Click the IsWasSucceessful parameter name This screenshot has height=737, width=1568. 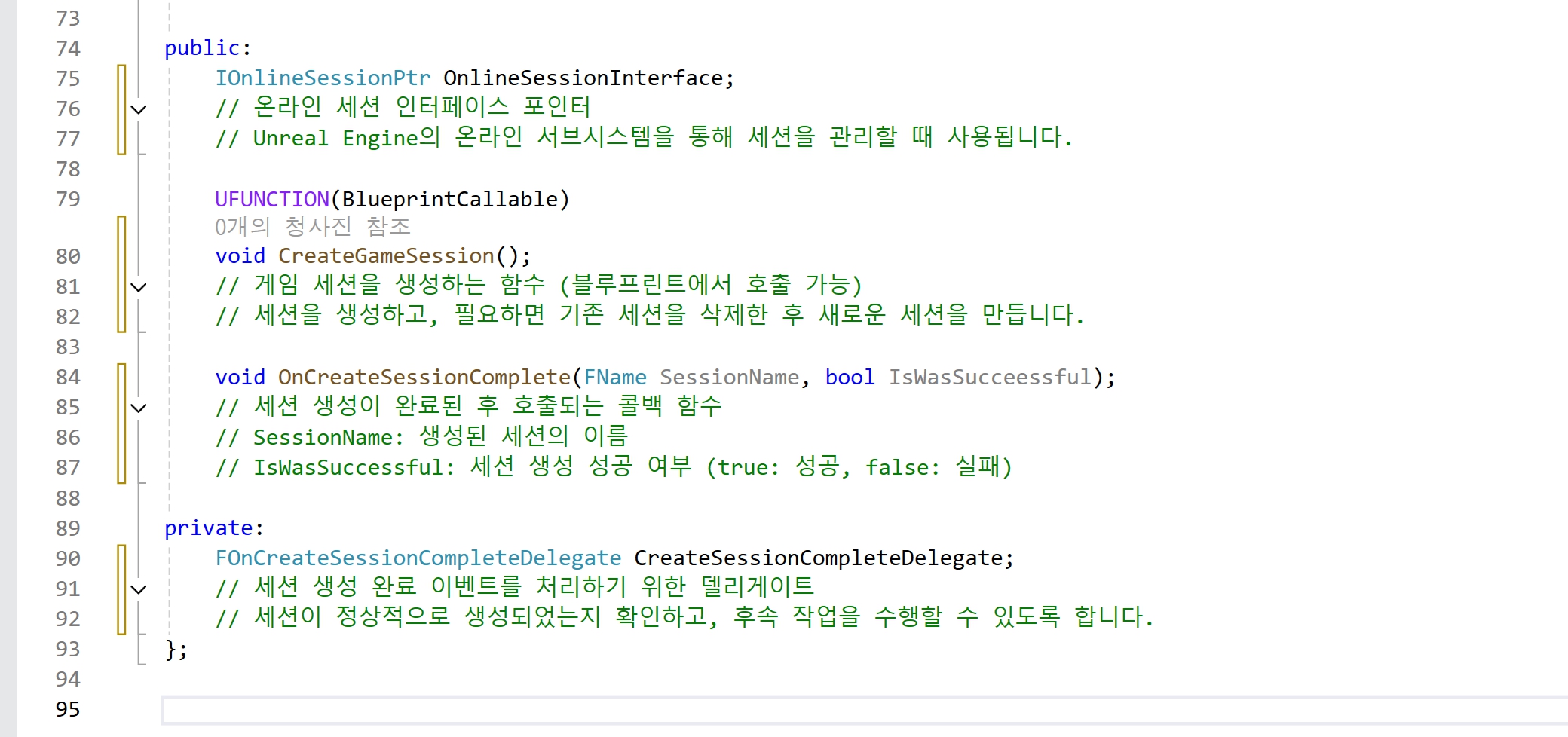990,377
